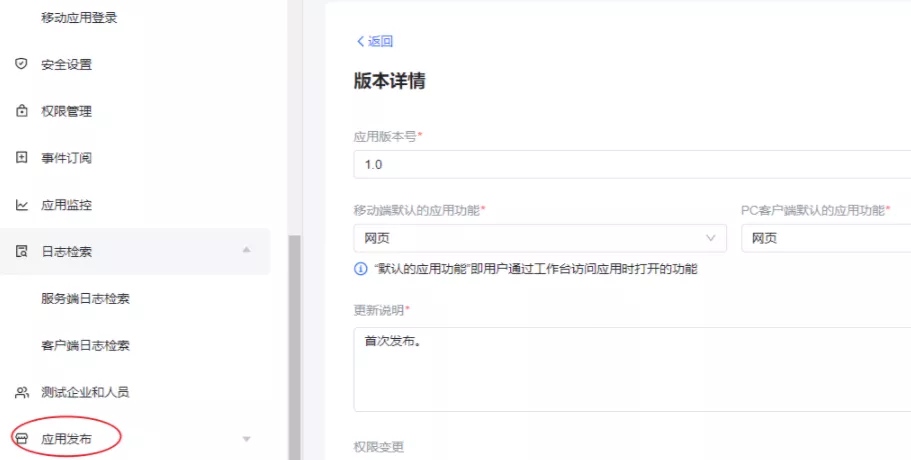Click the 权限变更 label text
This screenshot has height=460, width=911.
pyautogui.click(x=379, y=447)
